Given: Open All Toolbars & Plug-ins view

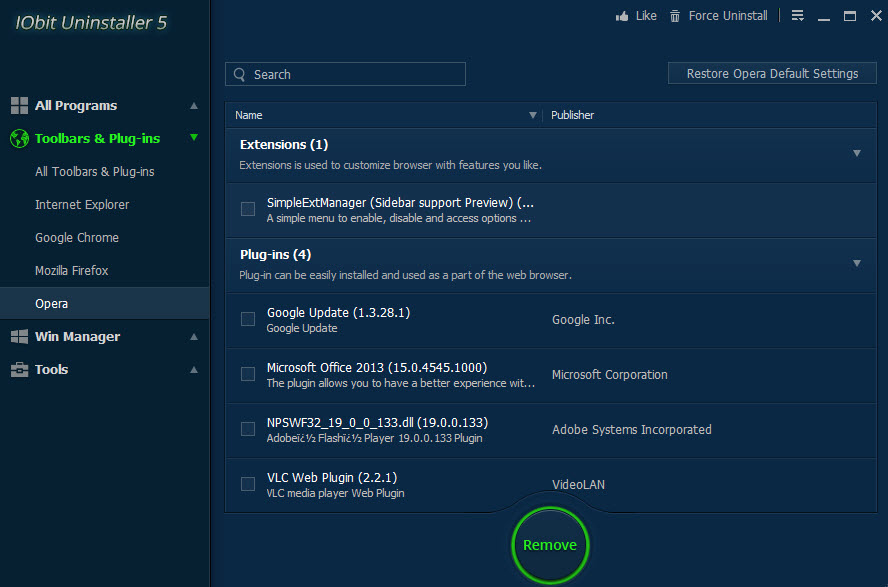Looking at the screenshot, I should (95, 172).
